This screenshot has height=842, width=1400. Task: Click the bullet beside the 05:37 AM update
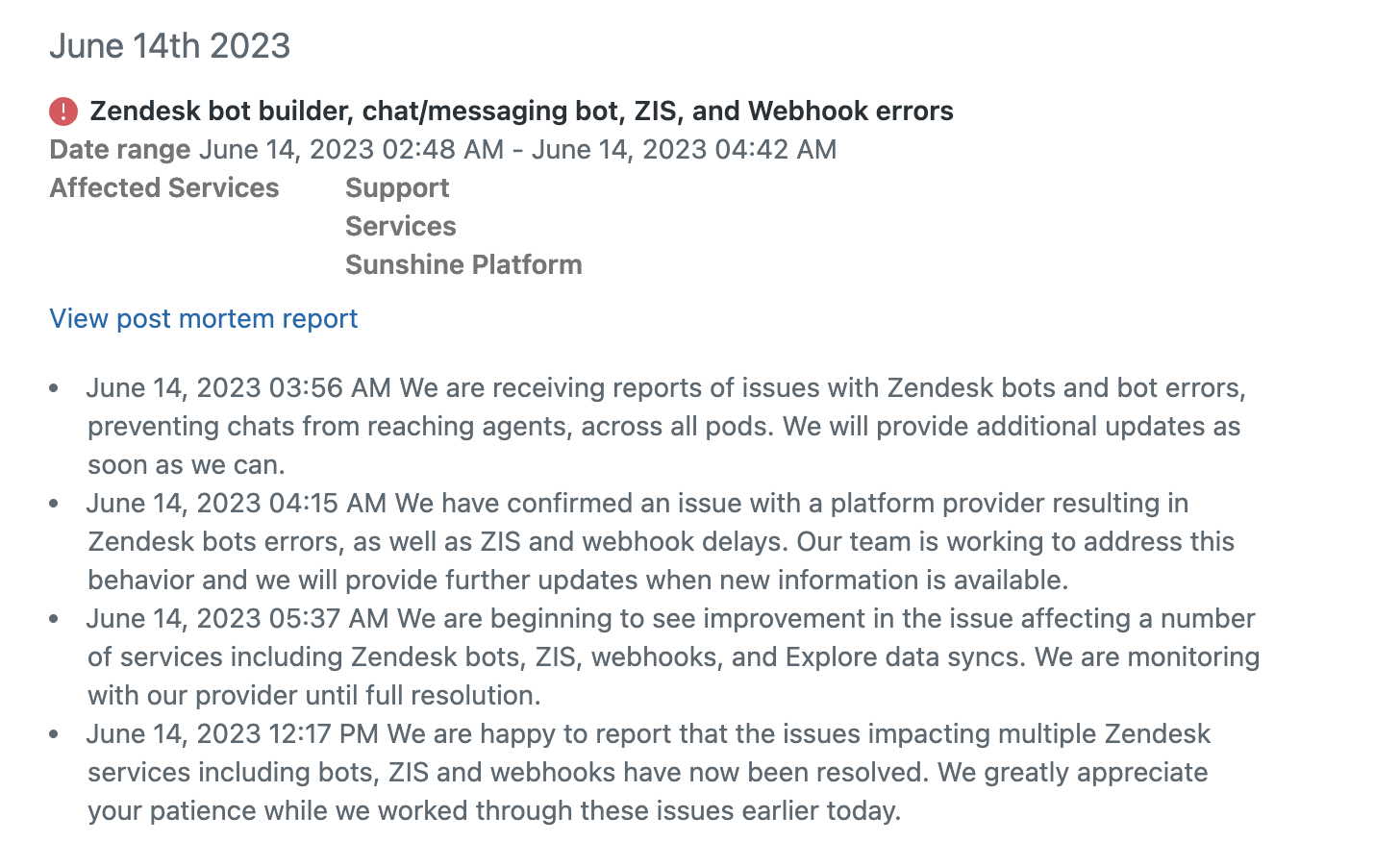54,619
